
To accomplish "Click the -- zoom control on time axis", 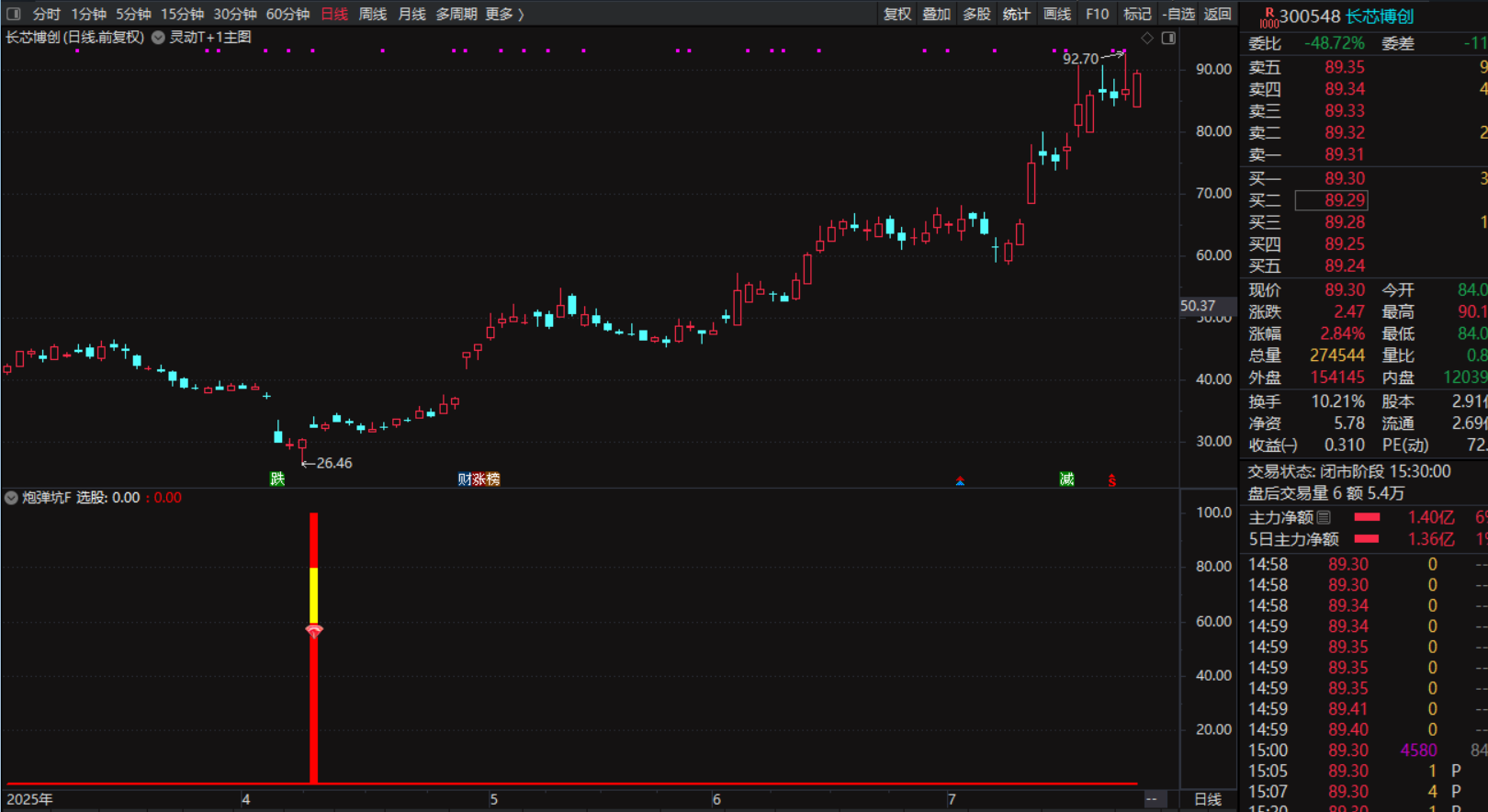I will coord(1152,799).
